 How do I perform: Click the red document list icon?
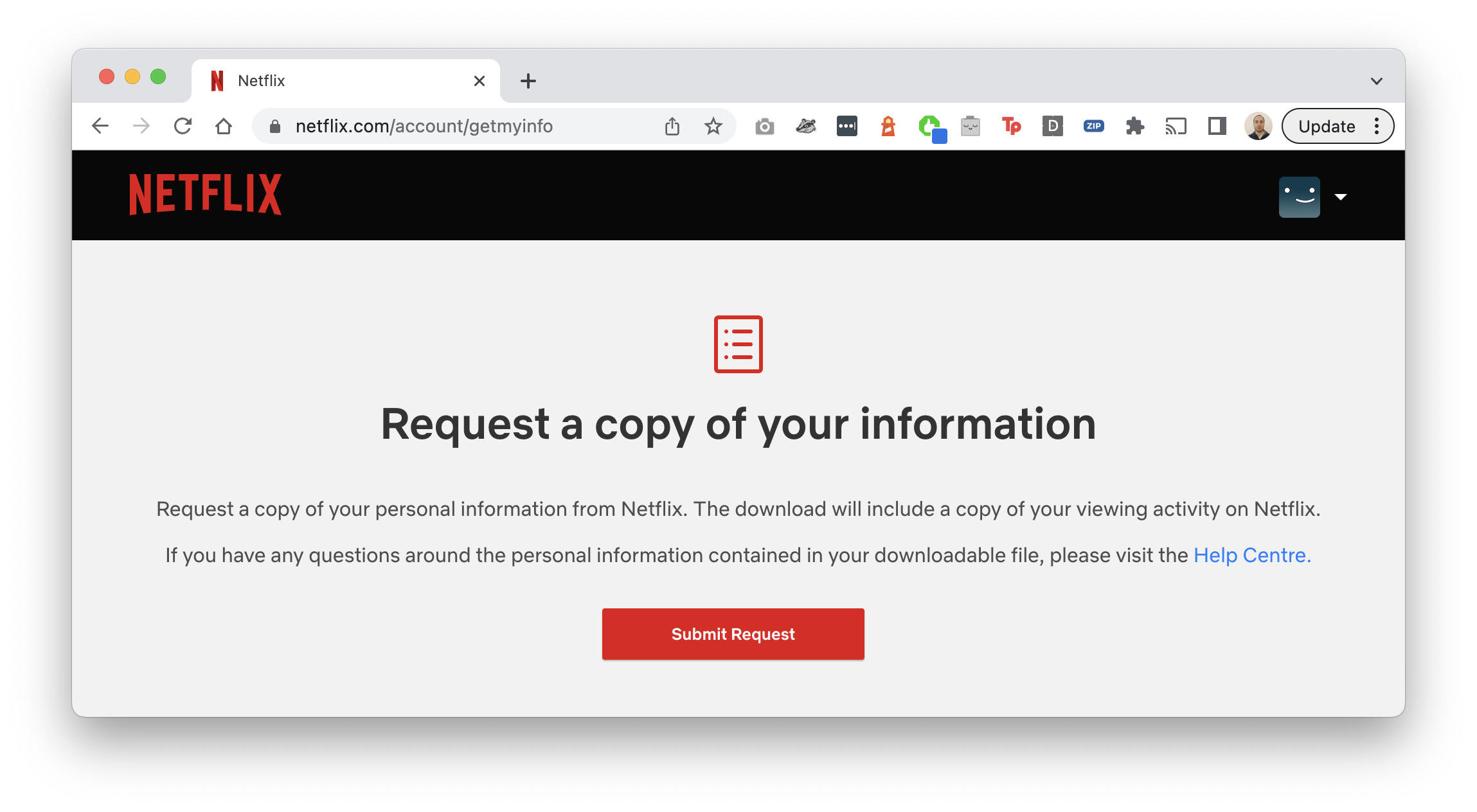click(x=738, y=344)
